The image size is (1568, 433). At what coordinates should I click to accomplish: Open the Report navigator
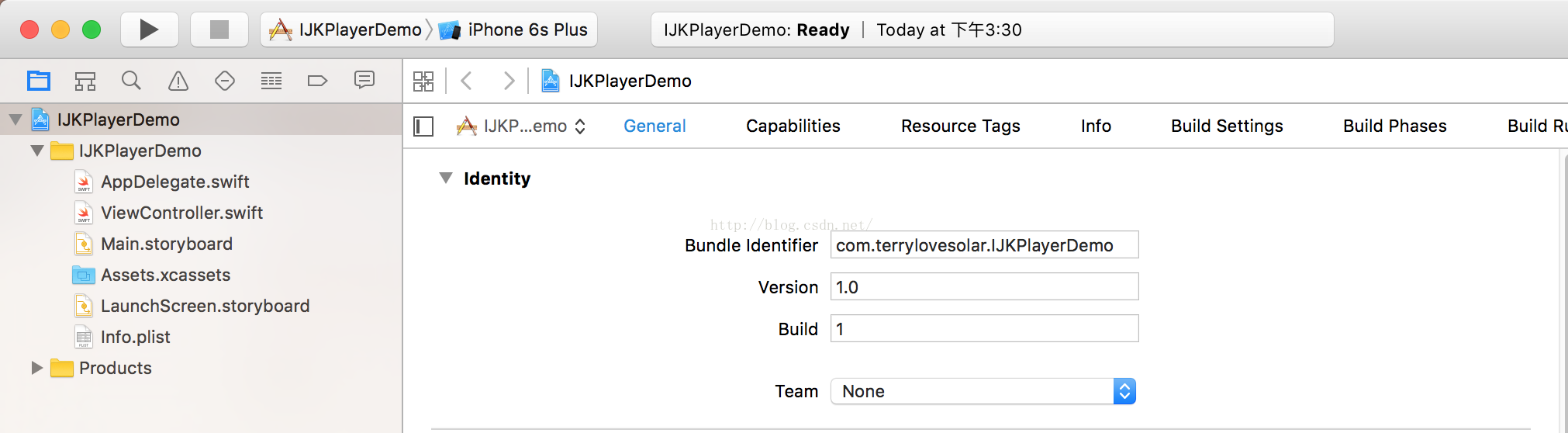pyautogui.click(x=364, y=80)
